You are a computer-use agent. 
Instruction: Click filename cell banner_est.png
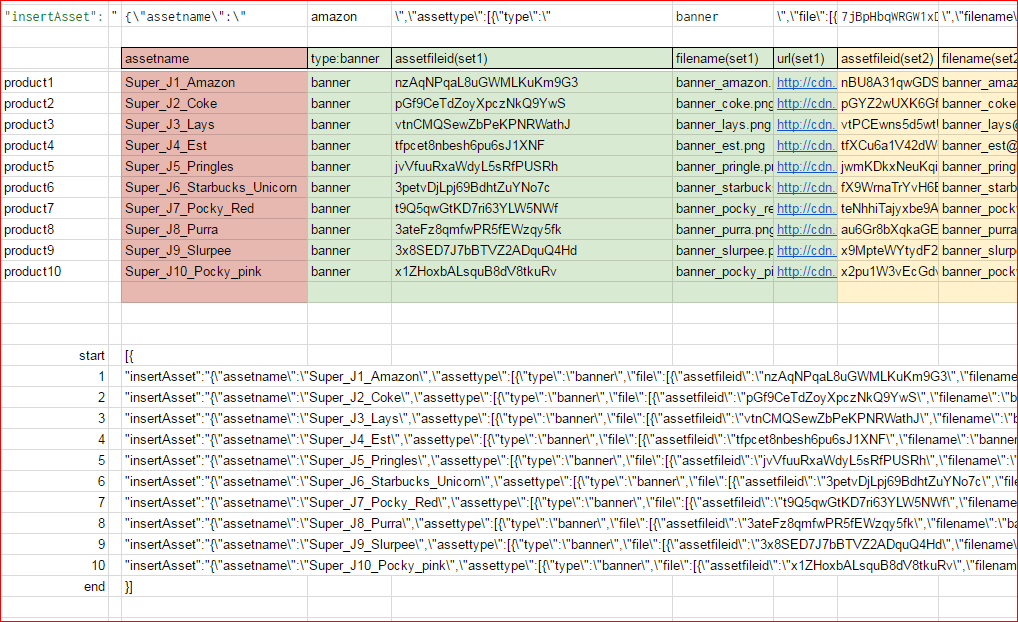tap(723, 145)
